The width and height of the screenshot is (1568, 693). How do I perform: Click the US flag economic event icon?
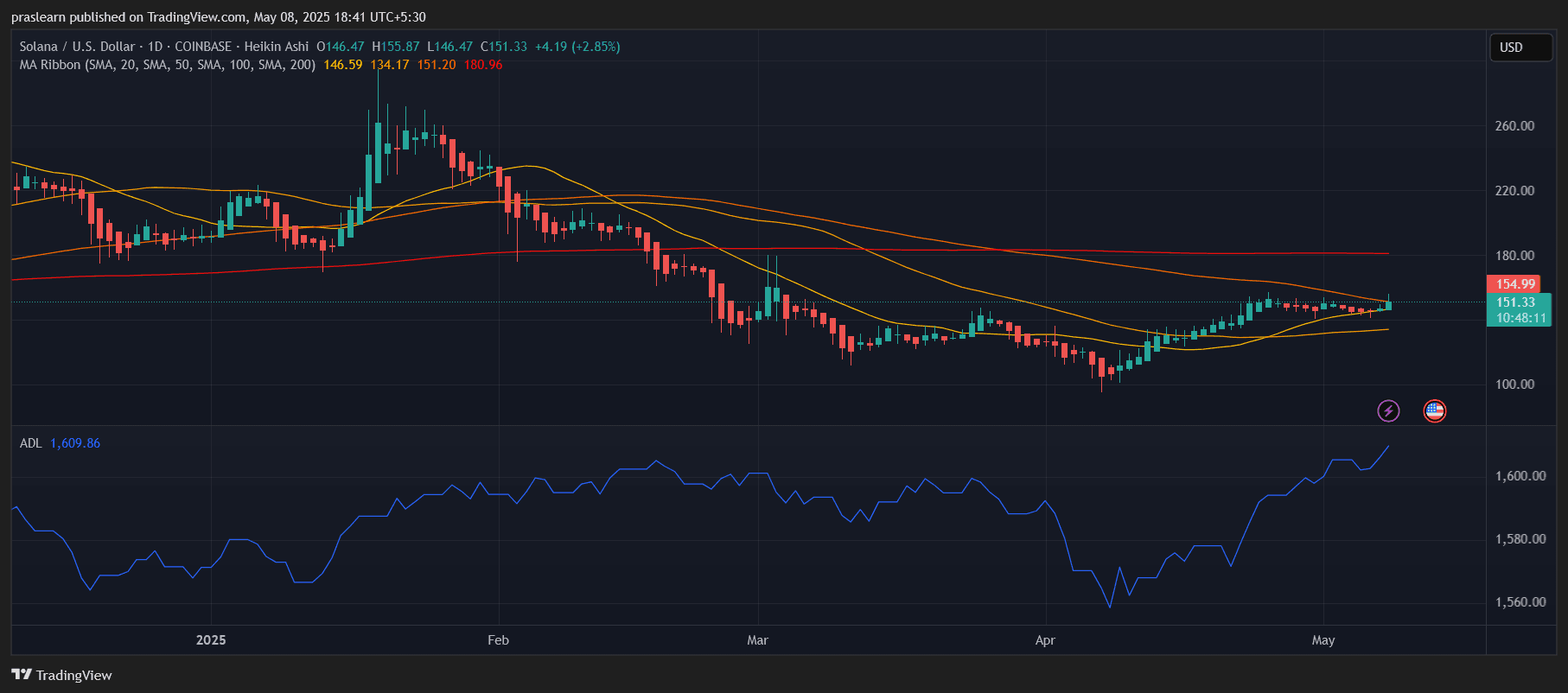(1434, 410)
